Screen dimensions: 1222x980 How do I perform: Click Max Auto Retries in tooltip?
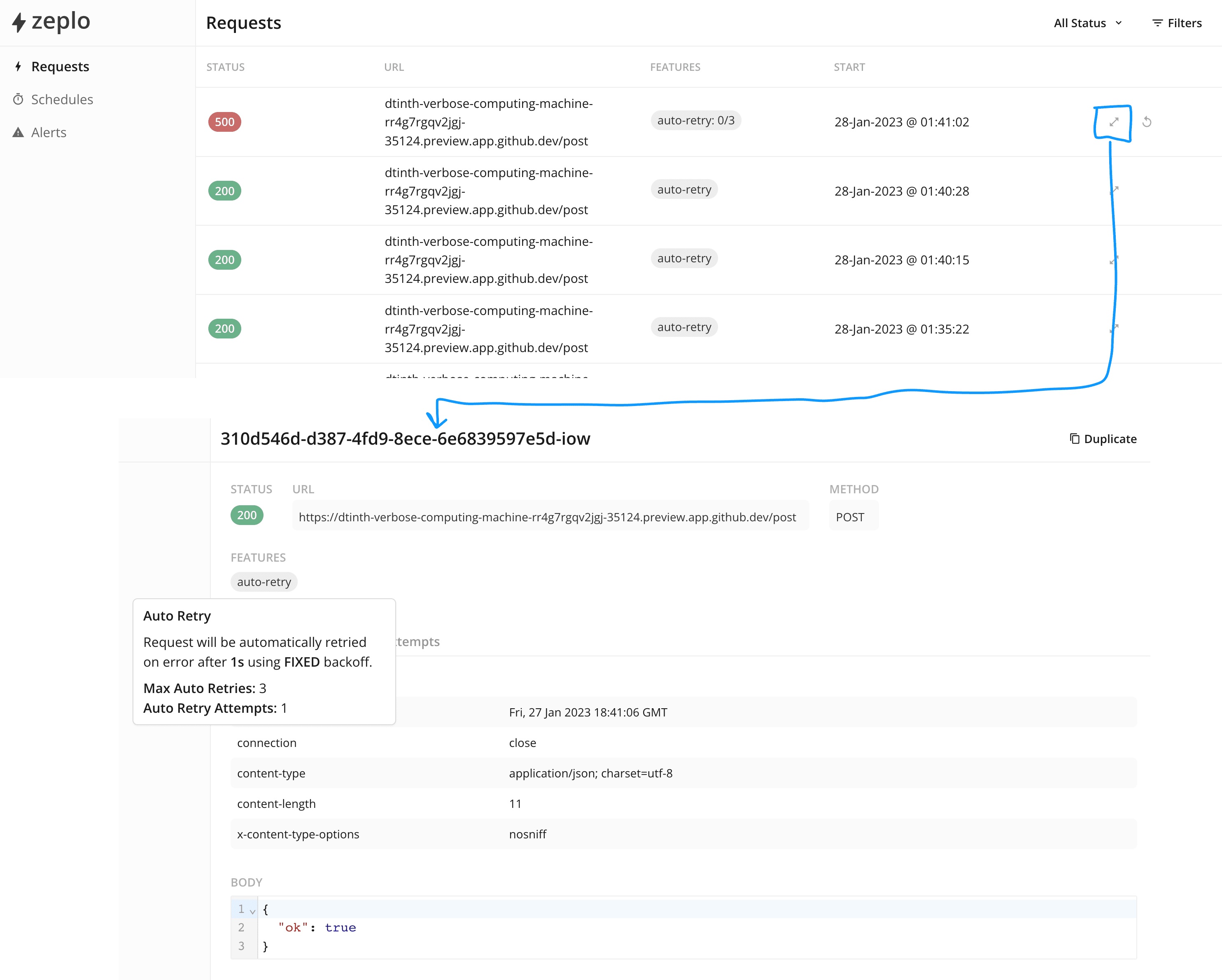[205, 688]
